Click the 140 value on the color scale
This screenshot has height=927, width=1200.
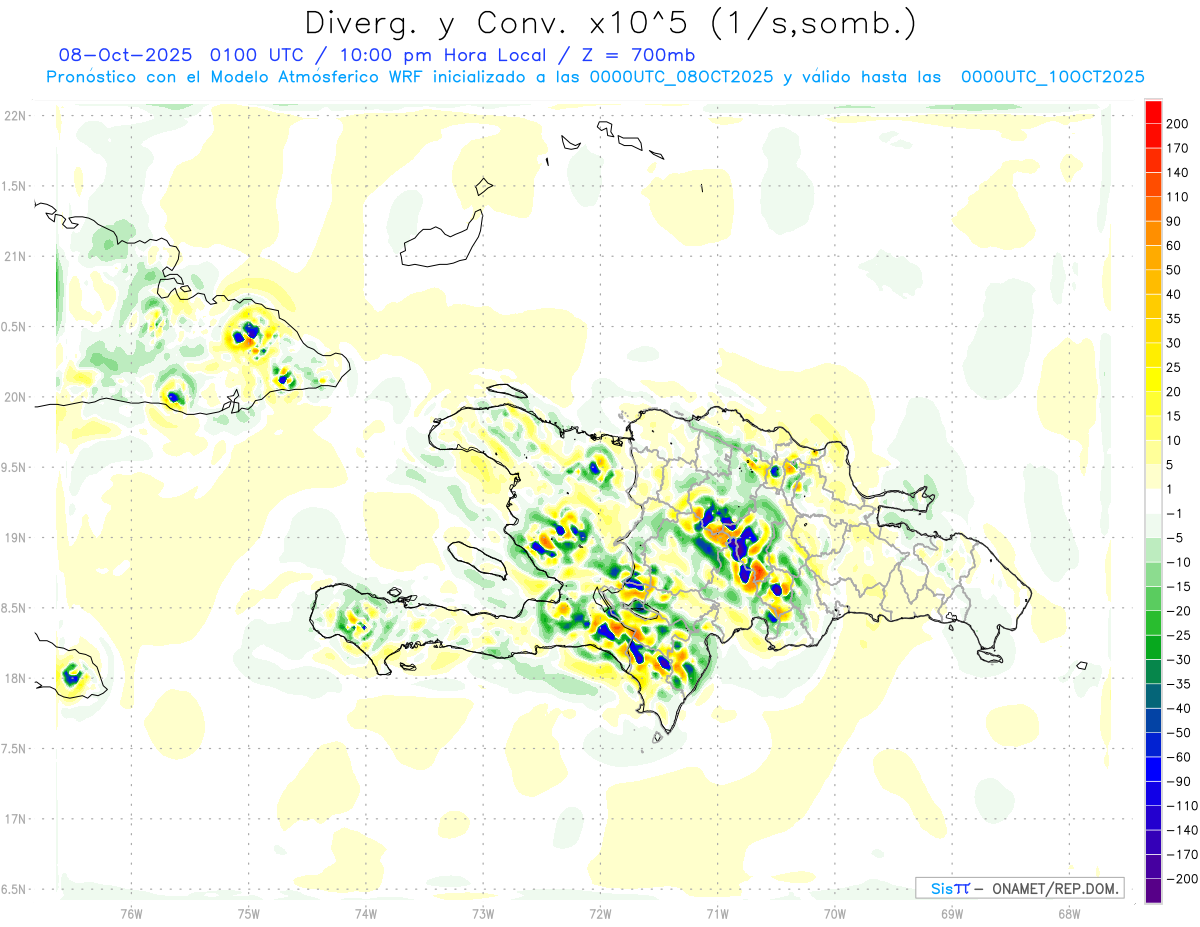point(1177,172)
